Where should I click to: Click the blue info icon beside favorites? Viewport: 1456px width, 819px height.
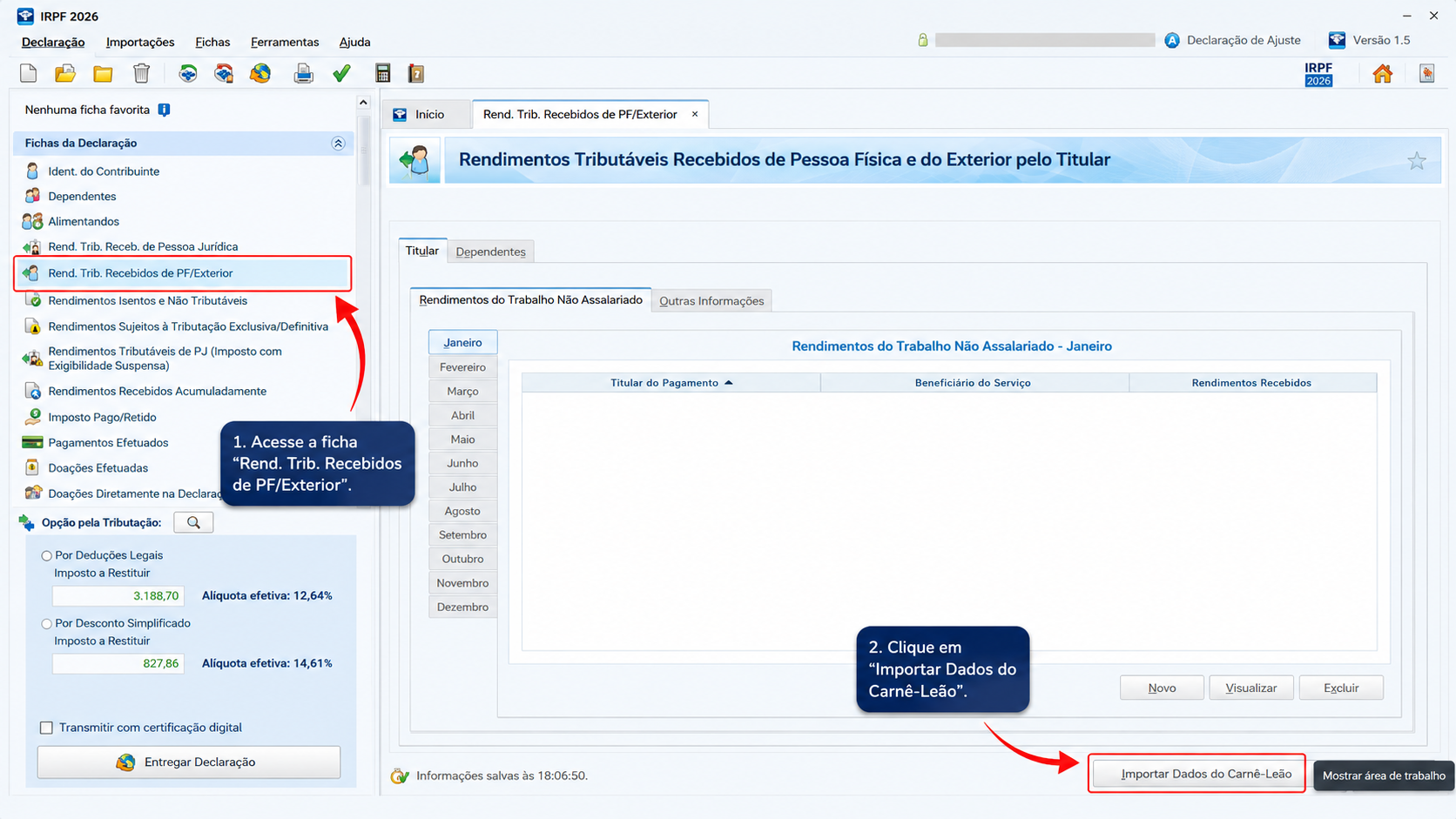164,110
